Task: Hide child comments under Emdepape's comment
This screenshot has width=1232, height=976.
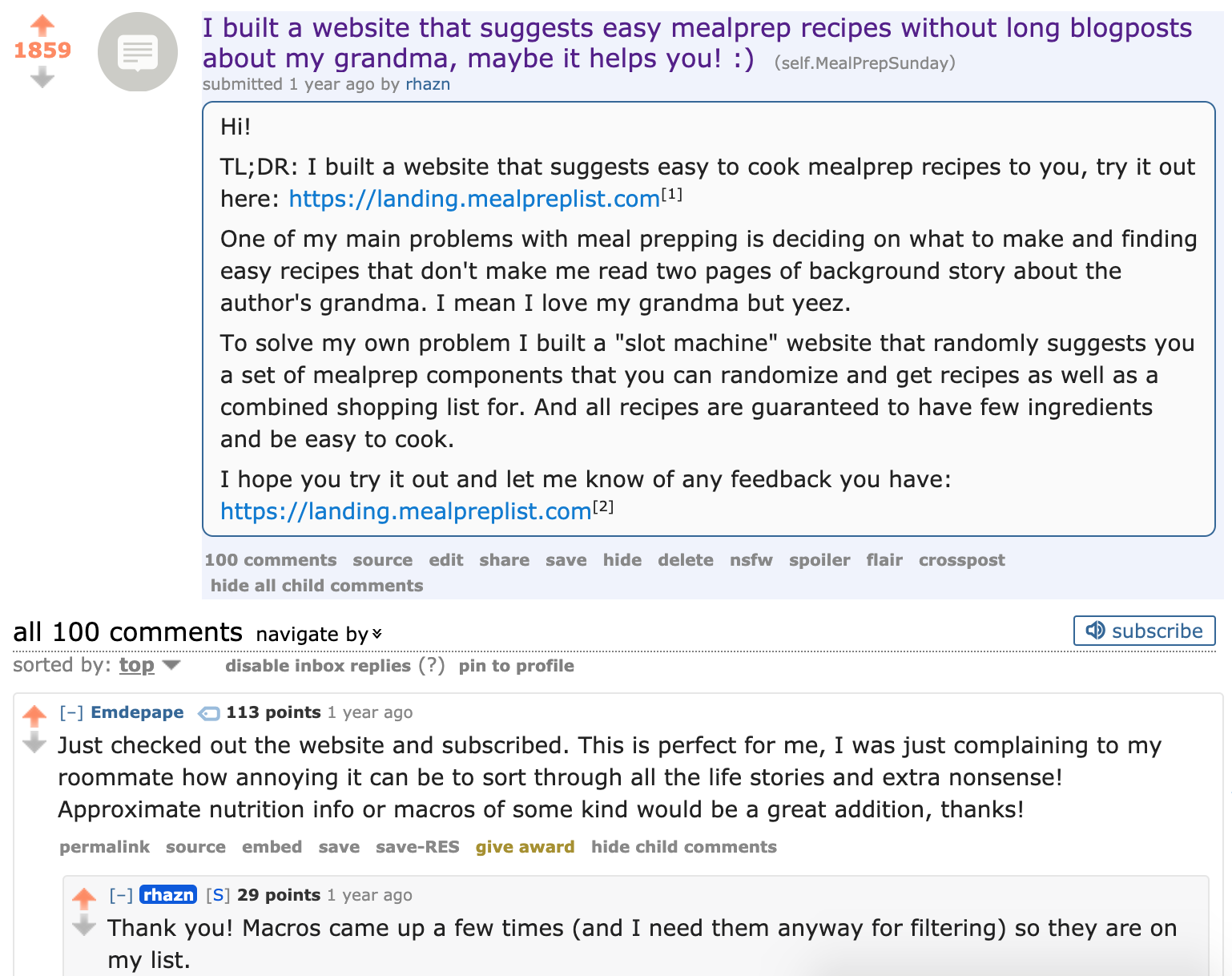Action: (683, 847)
